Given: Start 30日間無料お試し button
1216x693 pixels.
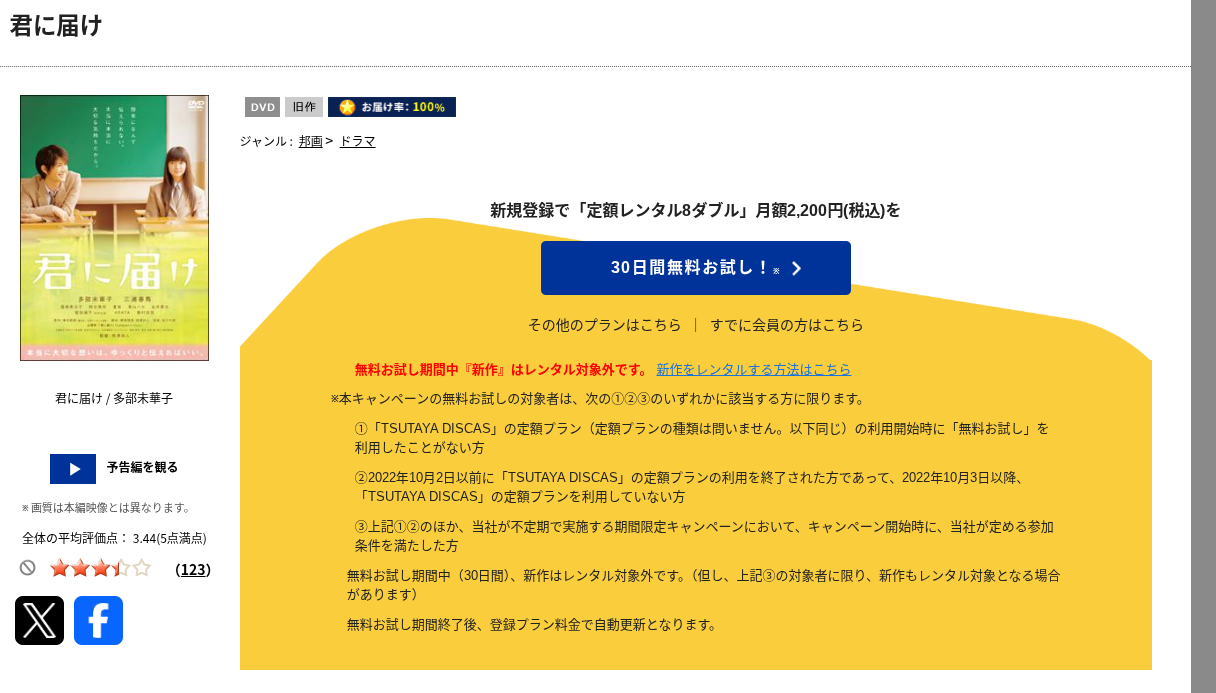Looking at the screenshot, I should pos(696,268).
